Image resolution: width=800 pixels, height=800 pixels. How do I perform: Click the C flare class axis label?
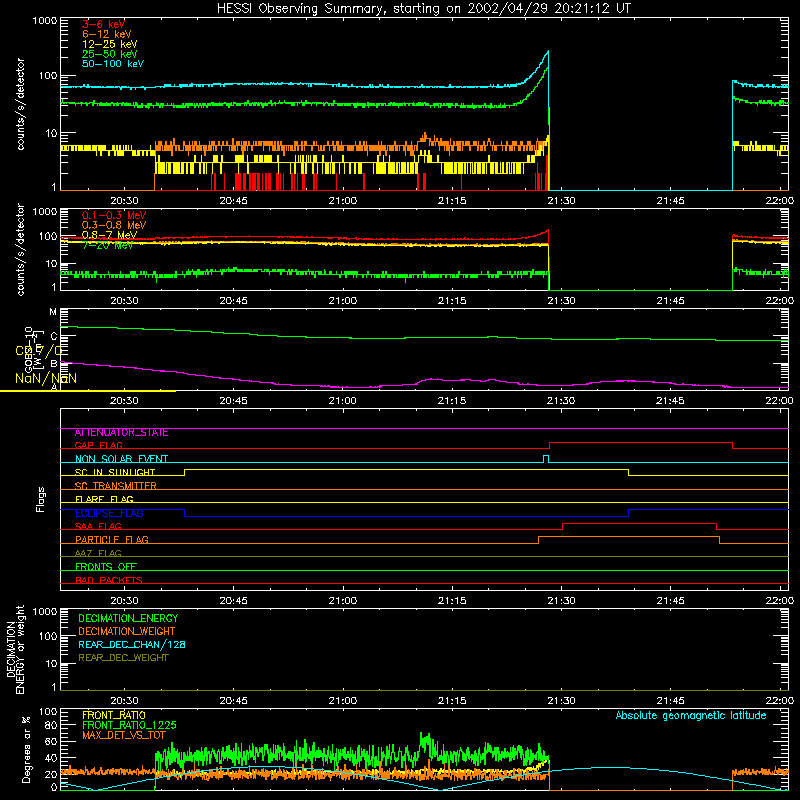pyautogui.click(x=54, y=336)
